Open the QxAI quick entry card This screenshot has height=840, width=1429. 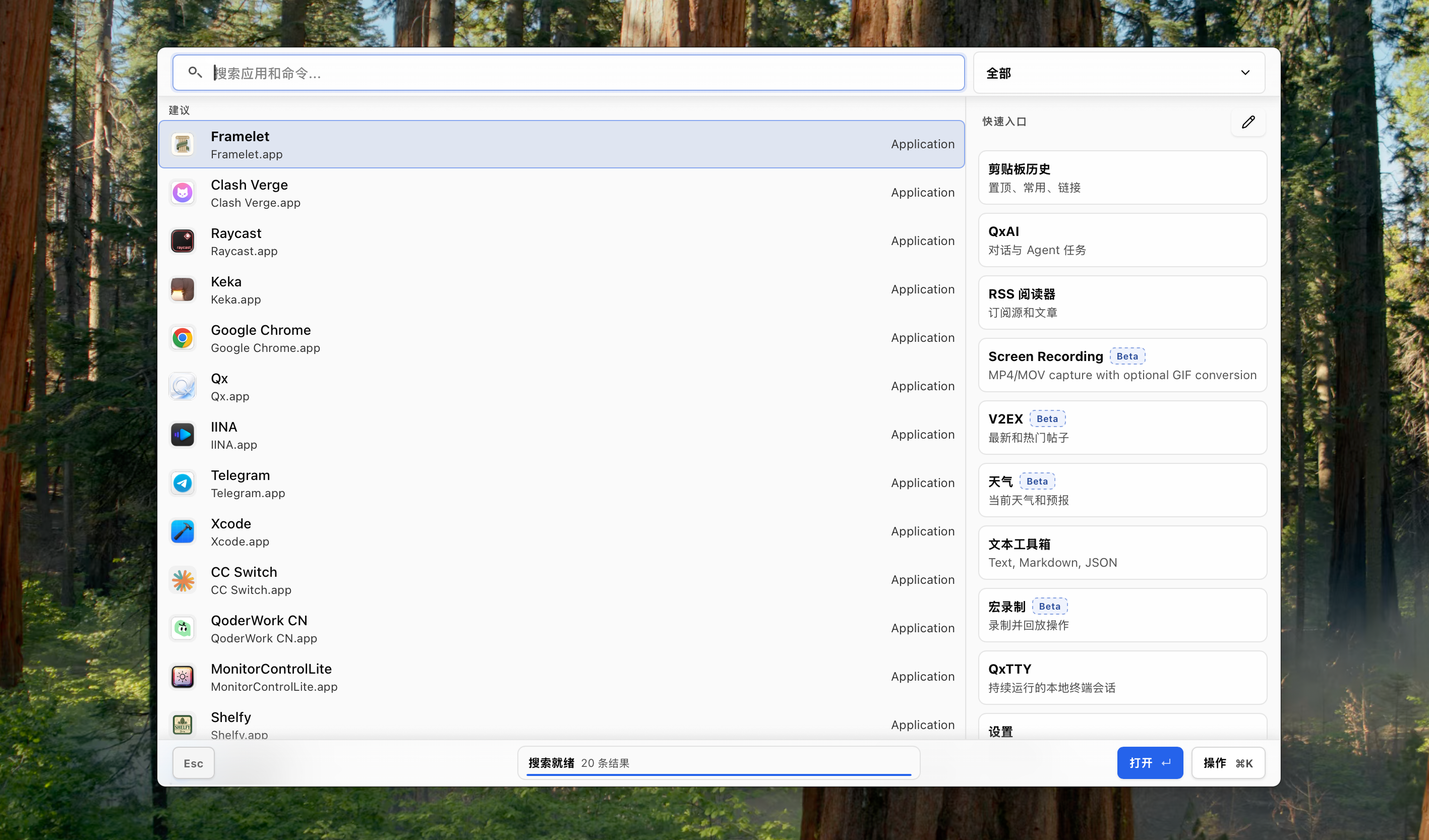click(1122, 241)
